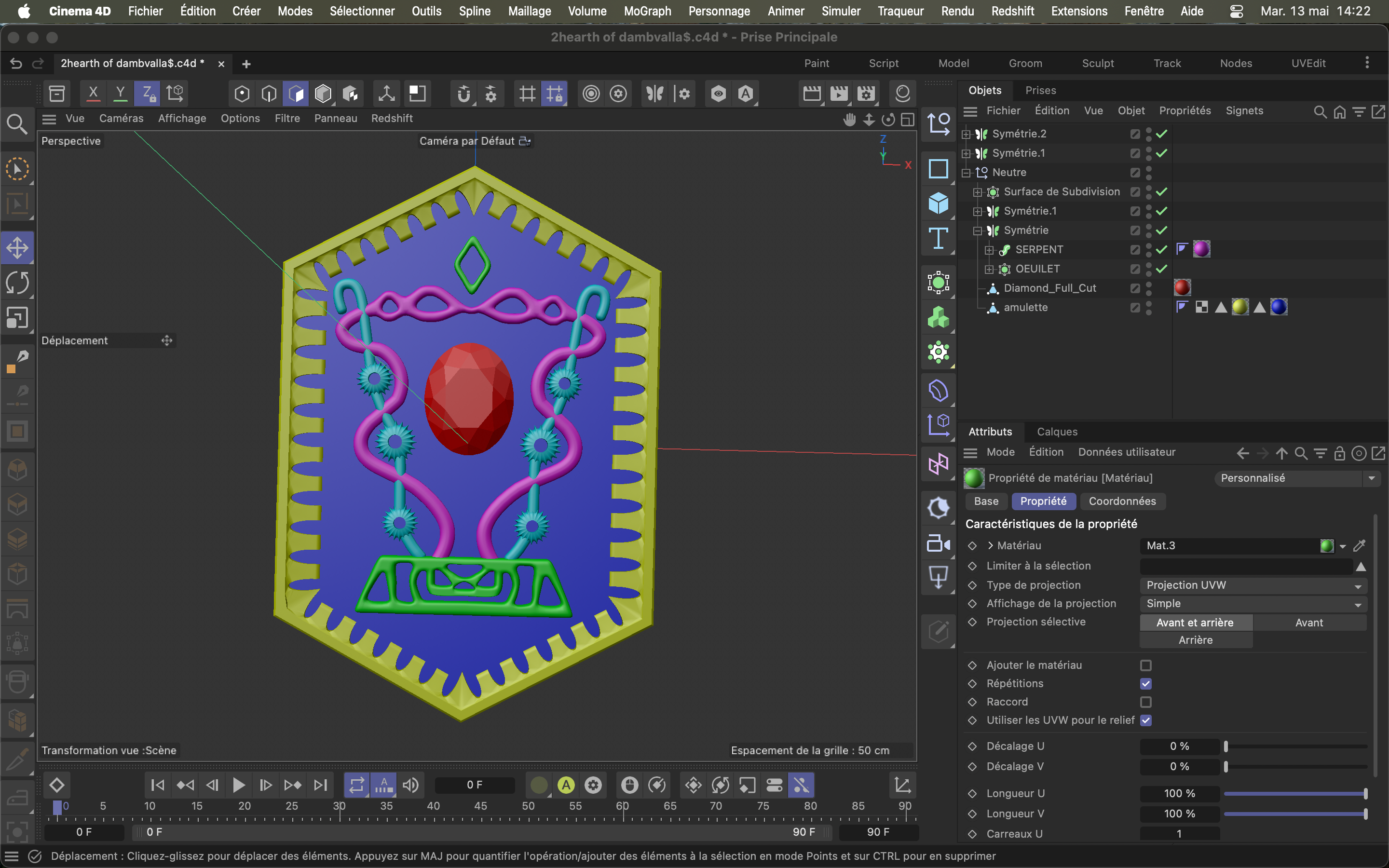This screenshot has width=1389, height=868.
Task: Click the red material tag on Diamond_Full_Cut
Action: click(x=1182, y=287)
